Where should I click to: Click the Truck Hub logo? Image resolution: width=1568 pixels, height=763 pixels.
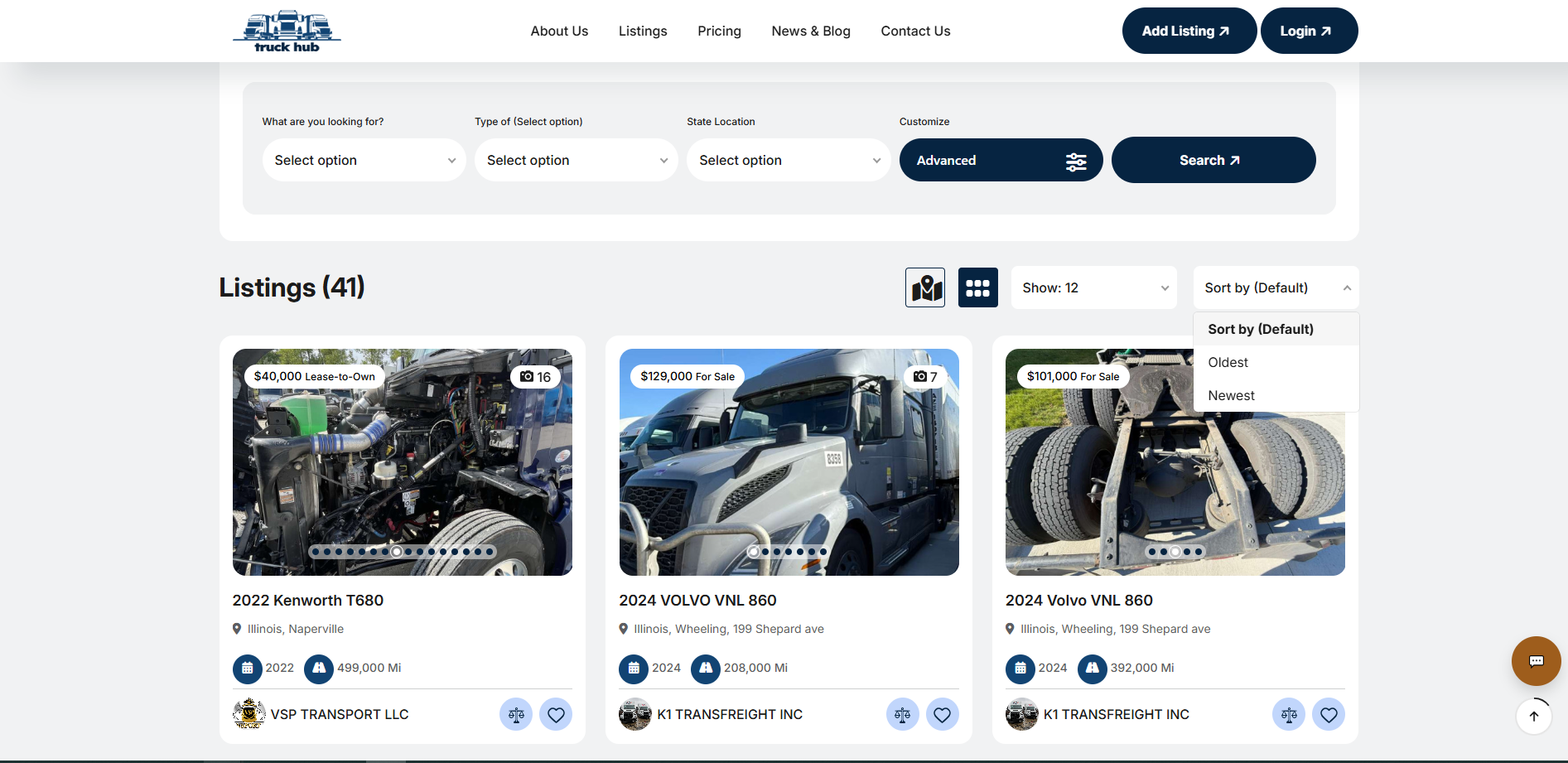pos(287,31)
